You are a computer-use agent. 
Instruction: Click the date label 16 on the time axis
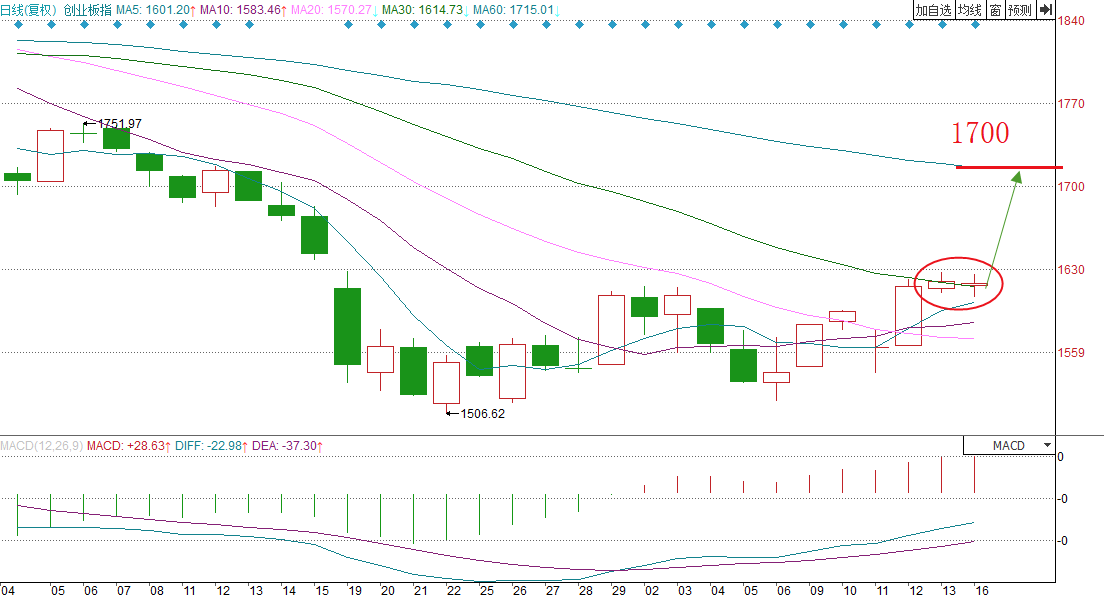(x=981, y=590)
